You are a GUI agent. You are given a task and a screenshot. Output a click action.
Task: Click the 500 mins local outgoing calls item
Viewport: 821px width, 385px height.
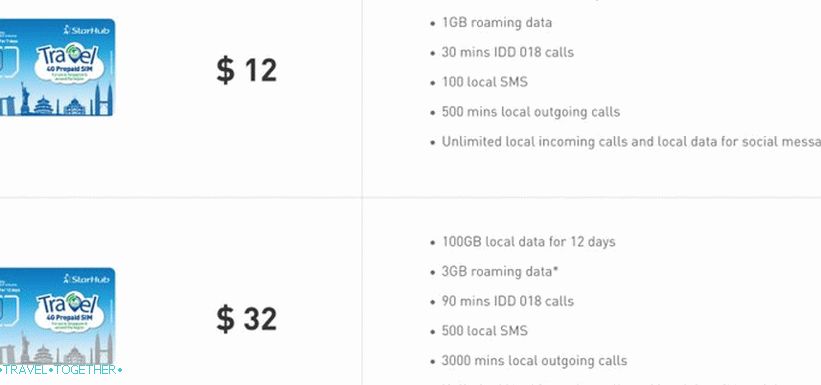pos(530,112)
